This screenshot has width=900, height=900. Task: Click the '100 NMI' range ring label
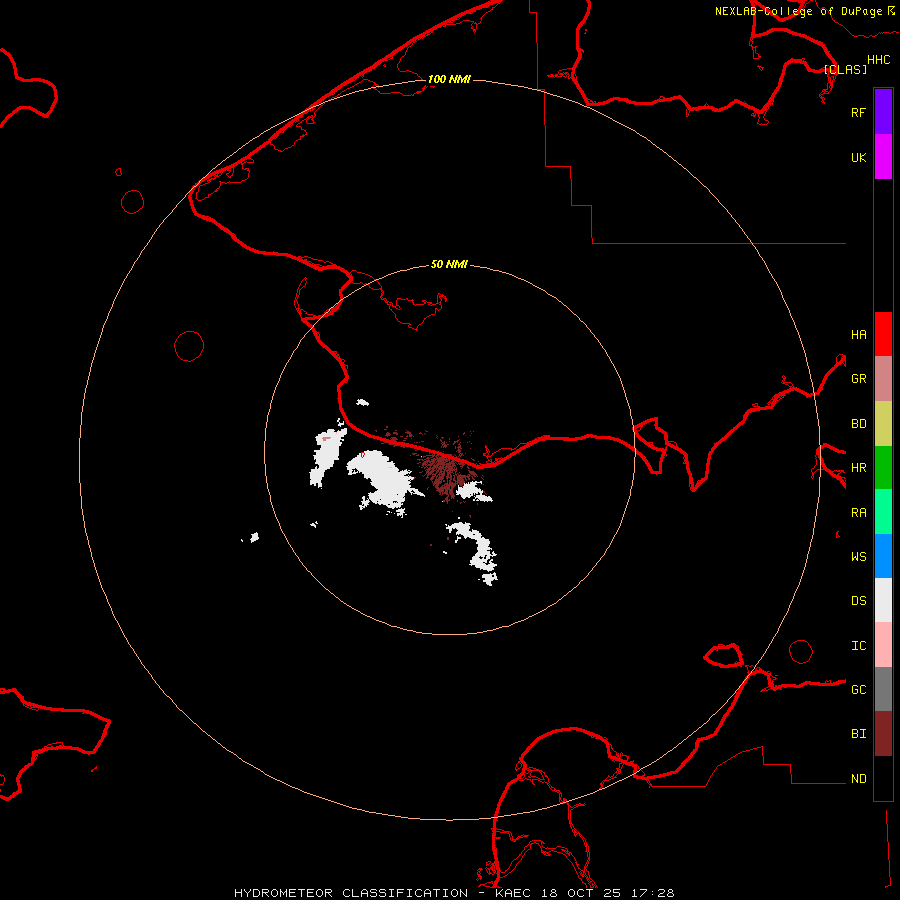coord(449,79)
